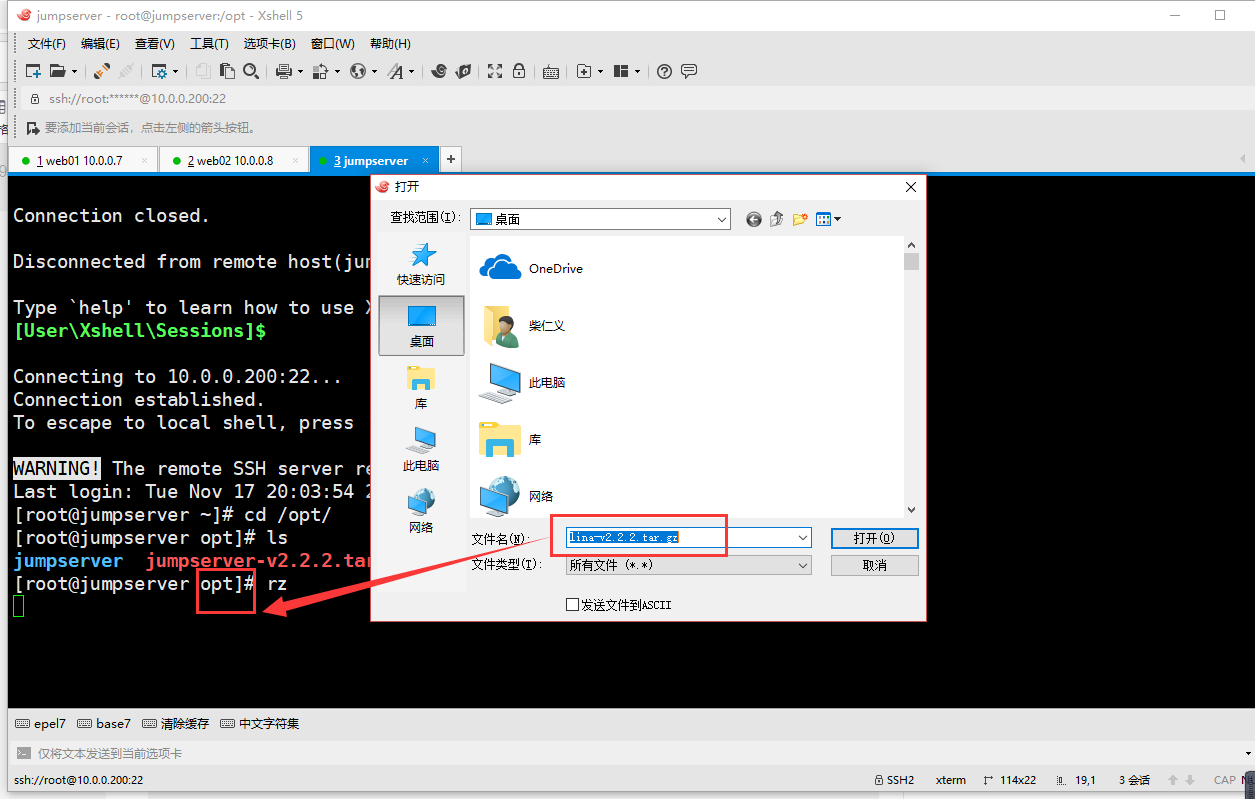Click the lock screen toolbar icon
This screenshot has height=799, width=1255.
click(x=519, y=71)
